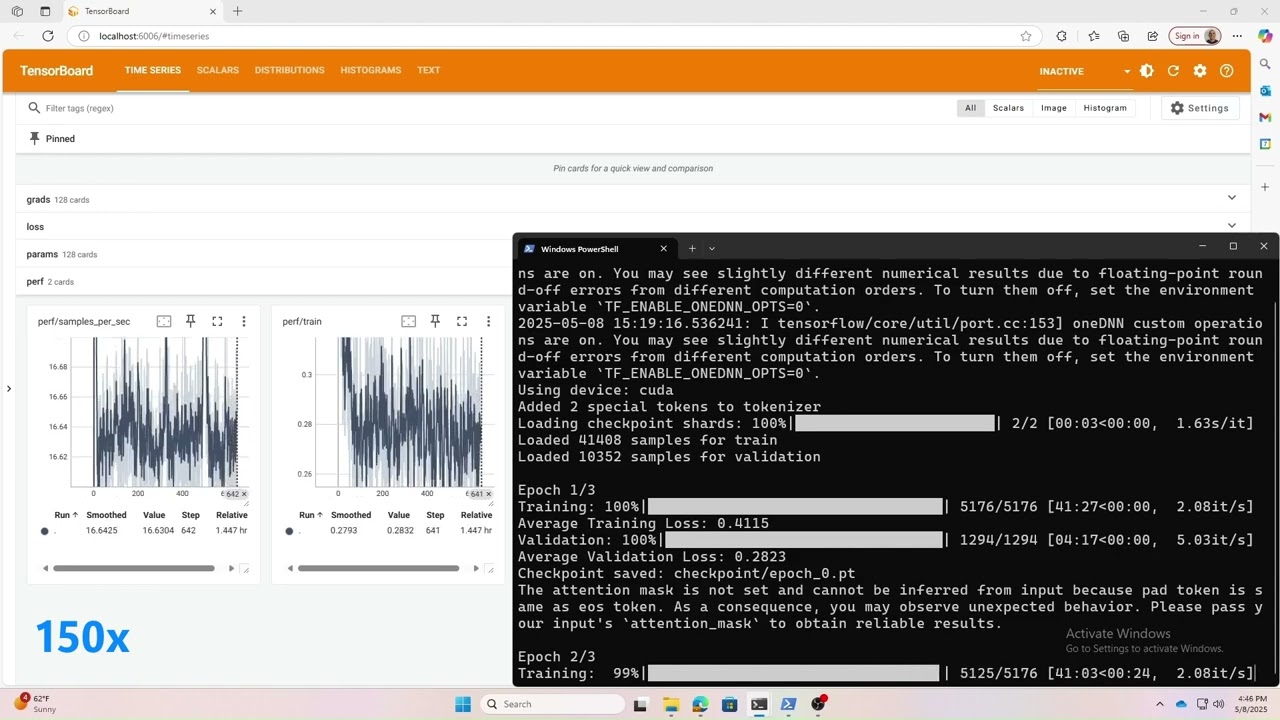Filter cards to Histogram only
The width and height of the screenshot is (1280, 720).
click(1105, 108)
